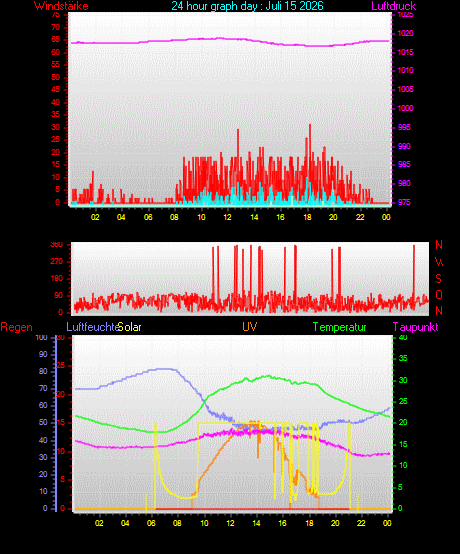
Task: Click the blue "Luftfeuchte" label
Action: [93, 327]
